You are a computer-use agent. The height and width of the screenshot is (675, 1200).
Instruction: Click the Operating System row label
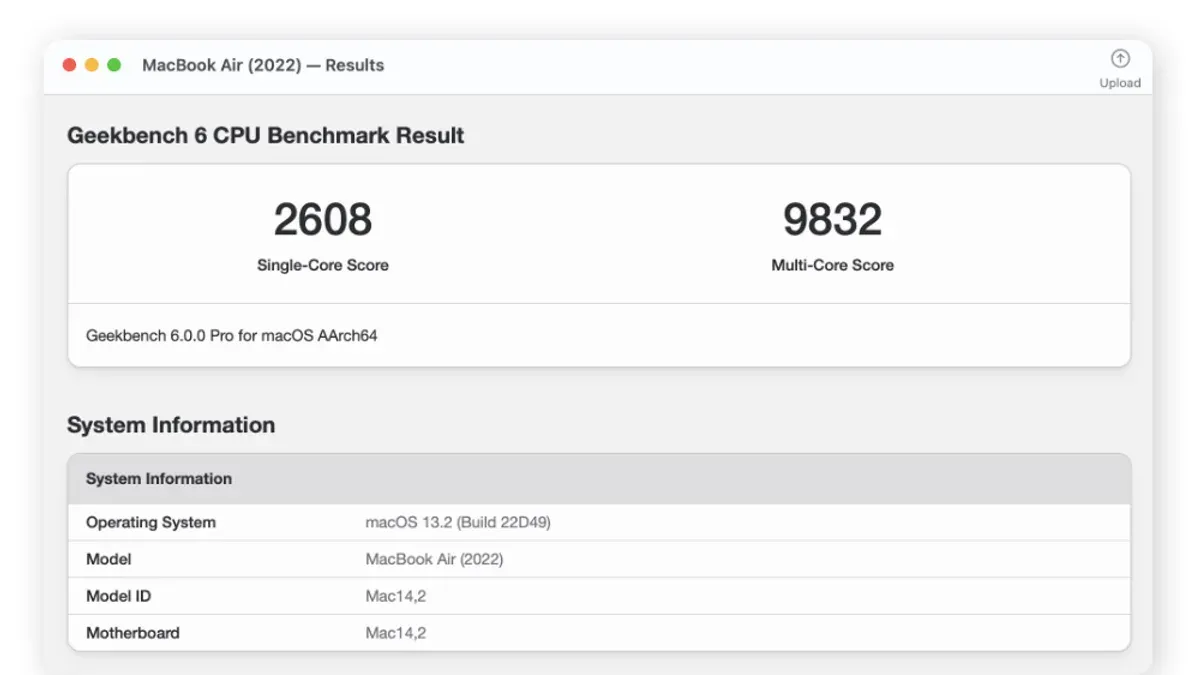tap(151, 522)
